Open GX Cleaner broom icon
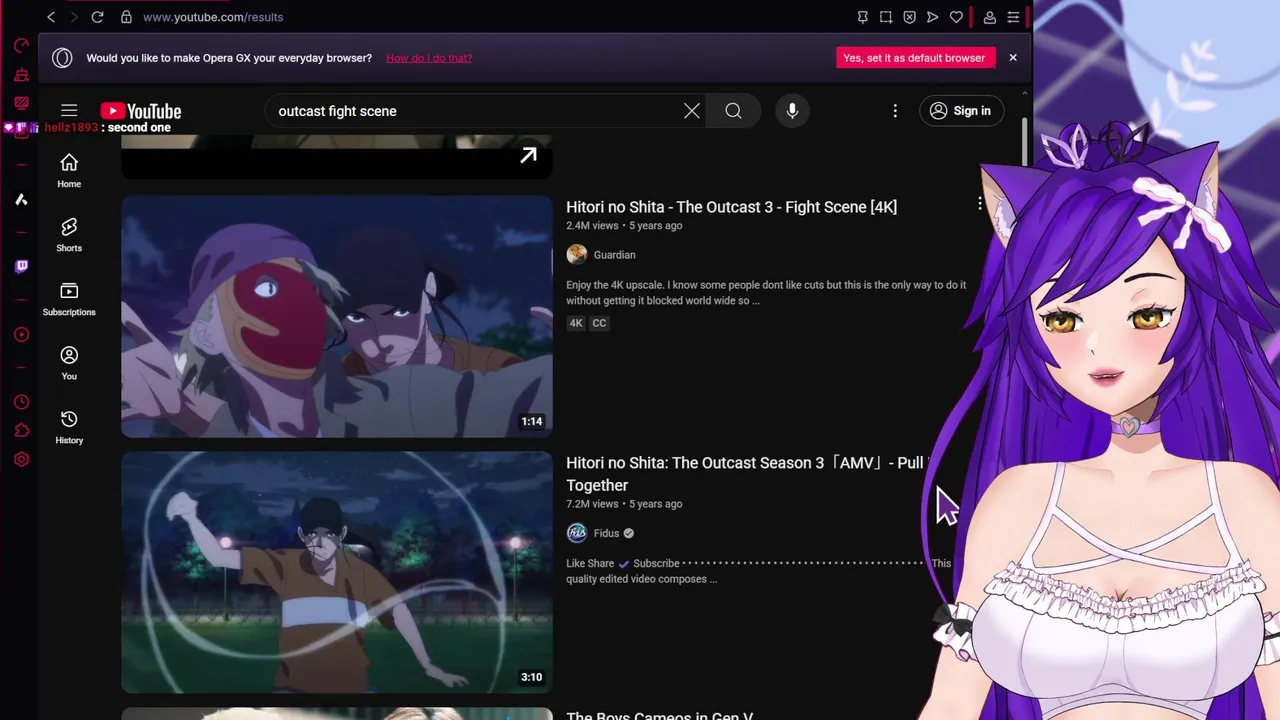This screenshot has width=1280, height=720. tap(21, 75)
